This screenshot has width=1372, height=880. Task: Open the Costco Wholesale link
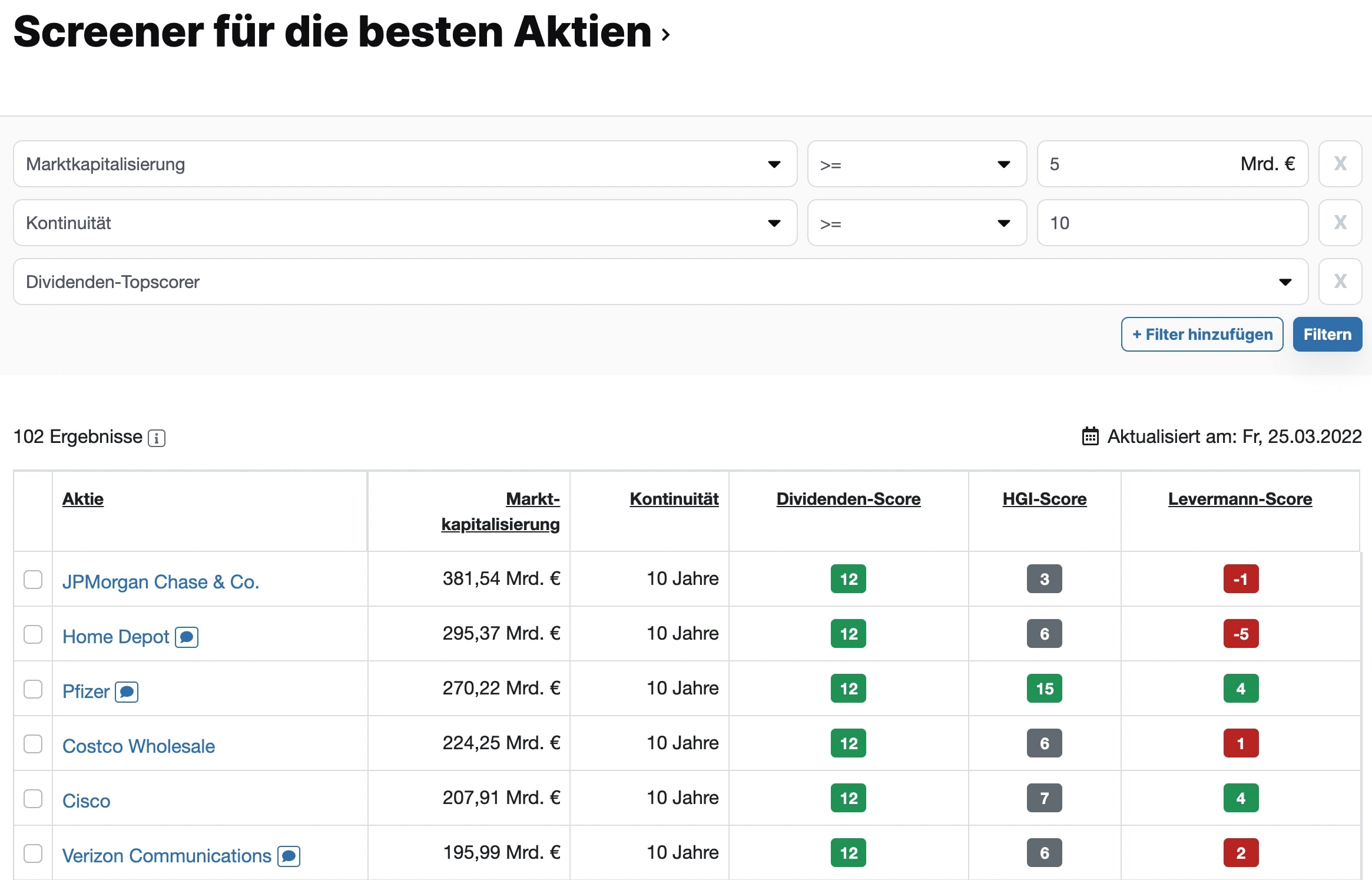coord(139,746)
